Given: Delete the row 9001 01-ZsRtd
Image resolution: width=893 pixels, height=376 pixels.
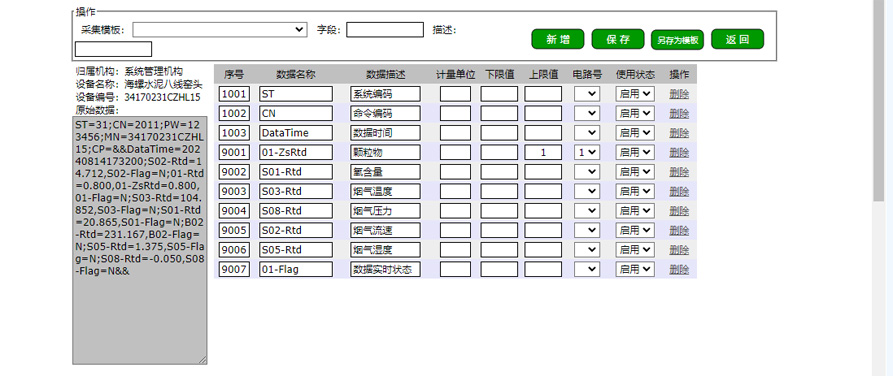Looking at the screenshot, I should coord(679,152).
